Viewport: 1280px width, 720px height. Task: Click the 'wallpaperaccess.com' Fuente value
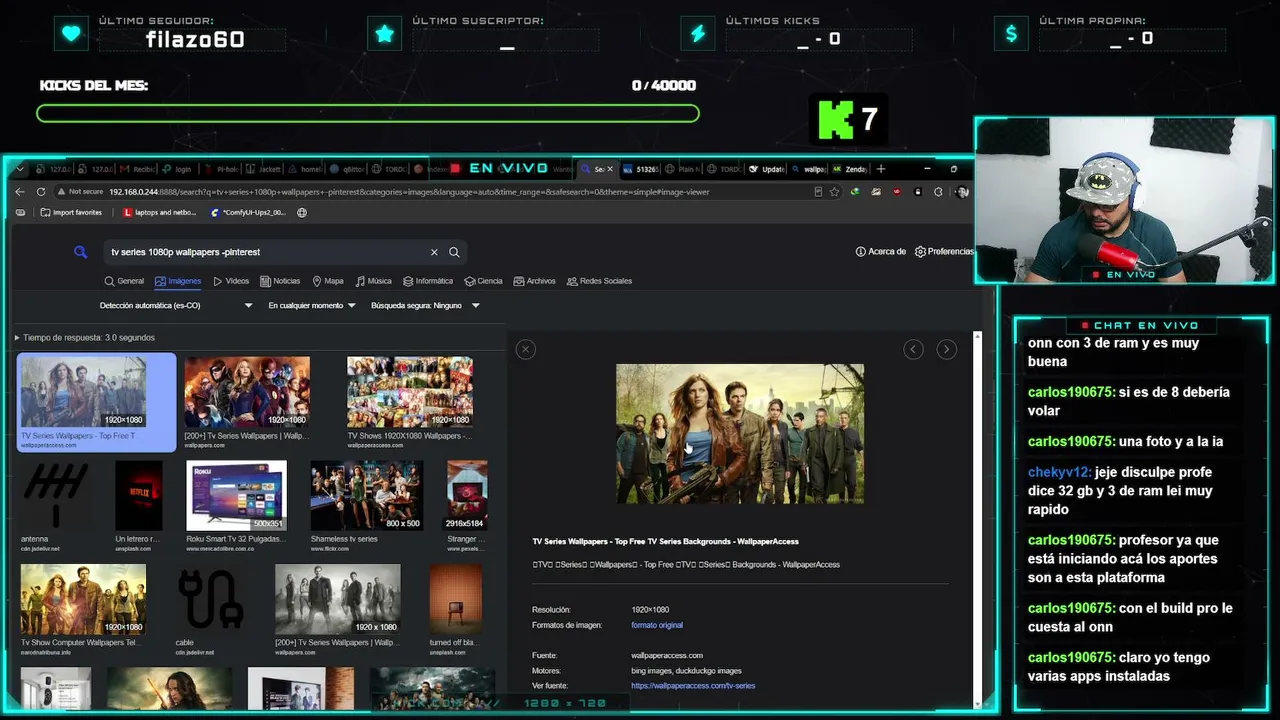[667, 656]
